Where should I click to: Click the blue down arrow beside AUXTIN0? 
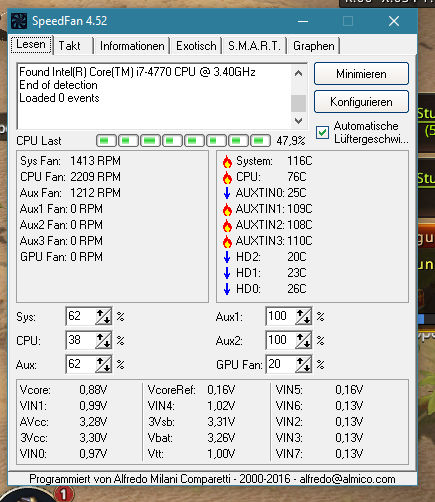[x=227, y=193]
